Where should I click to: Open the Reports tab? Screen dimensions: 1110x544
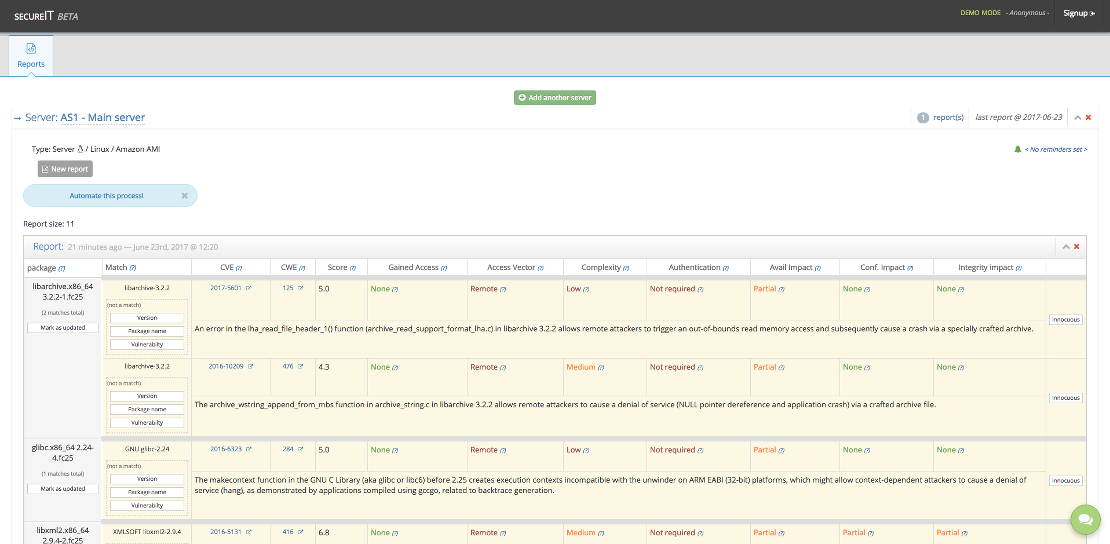(x=31, y=55)
